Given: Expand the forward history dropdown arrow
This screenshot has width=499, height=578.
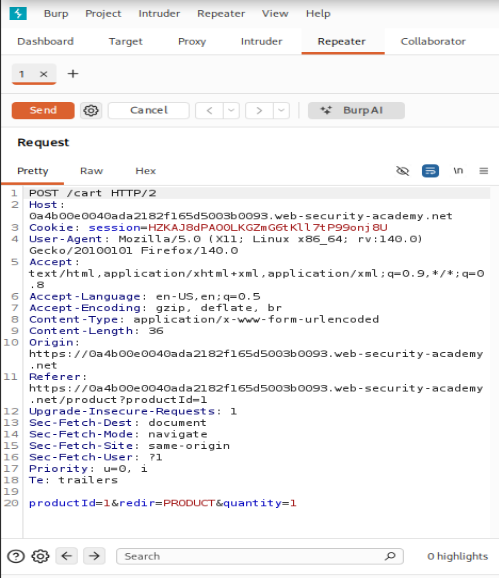Looking at the screenshot, I should pos(281,110).
